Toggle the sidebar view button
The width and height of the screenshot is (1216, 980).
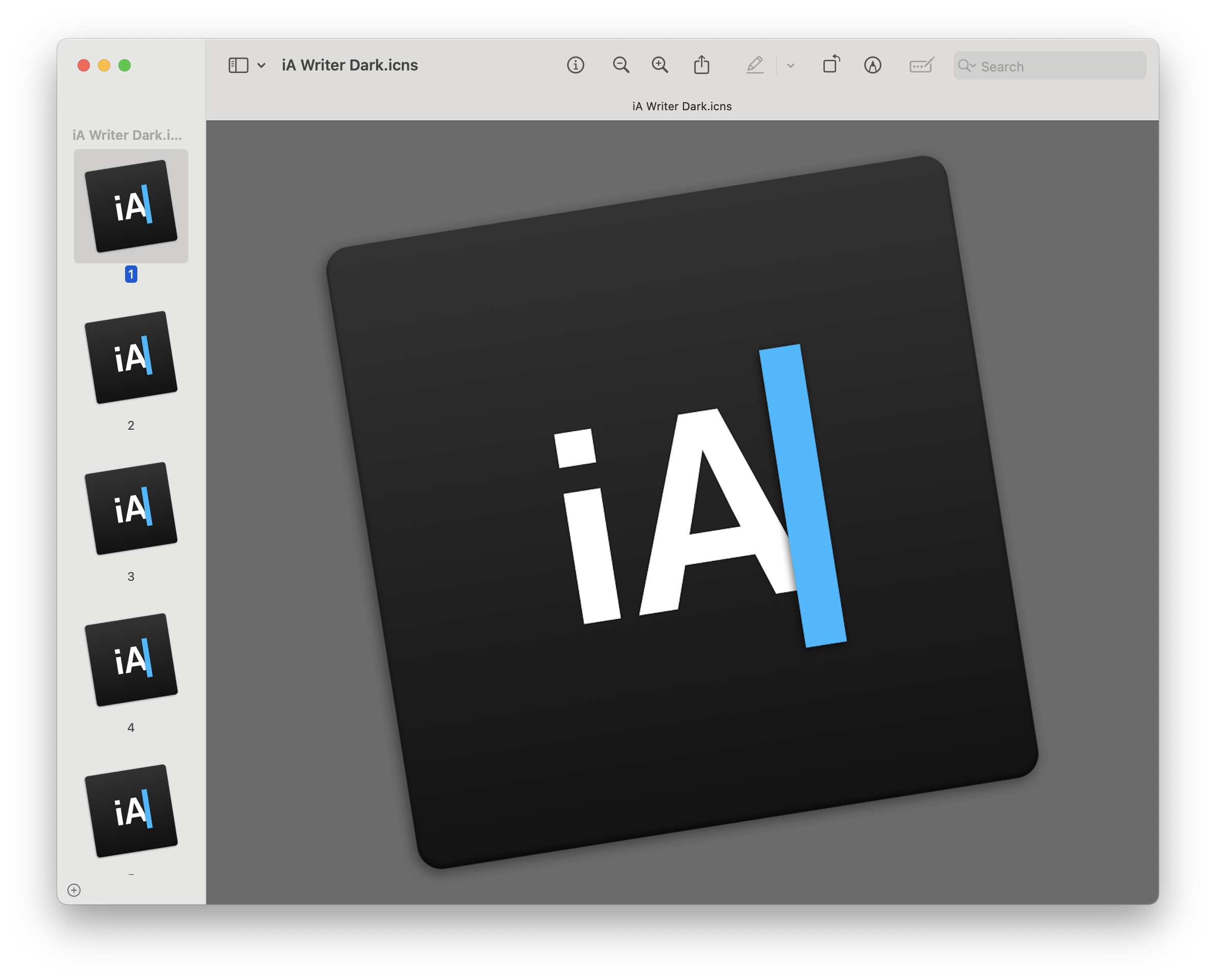[238, 65]
